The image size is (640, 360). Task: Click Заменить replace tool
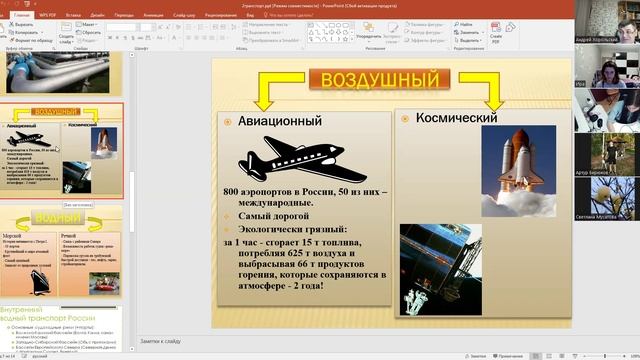(x=469, y=32)
